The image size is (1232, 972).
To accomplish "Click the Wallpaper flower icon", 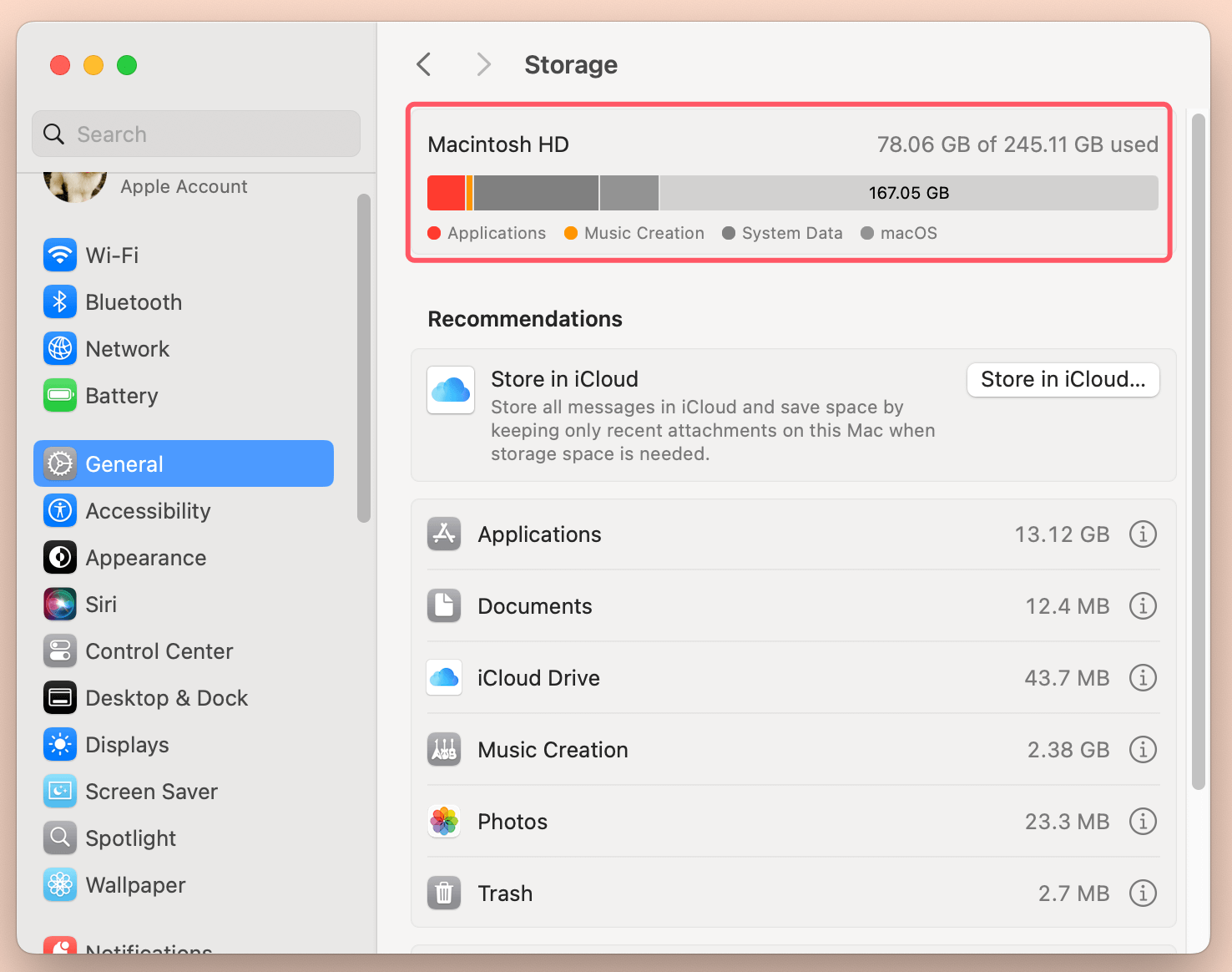I will [x=60, y=885].
